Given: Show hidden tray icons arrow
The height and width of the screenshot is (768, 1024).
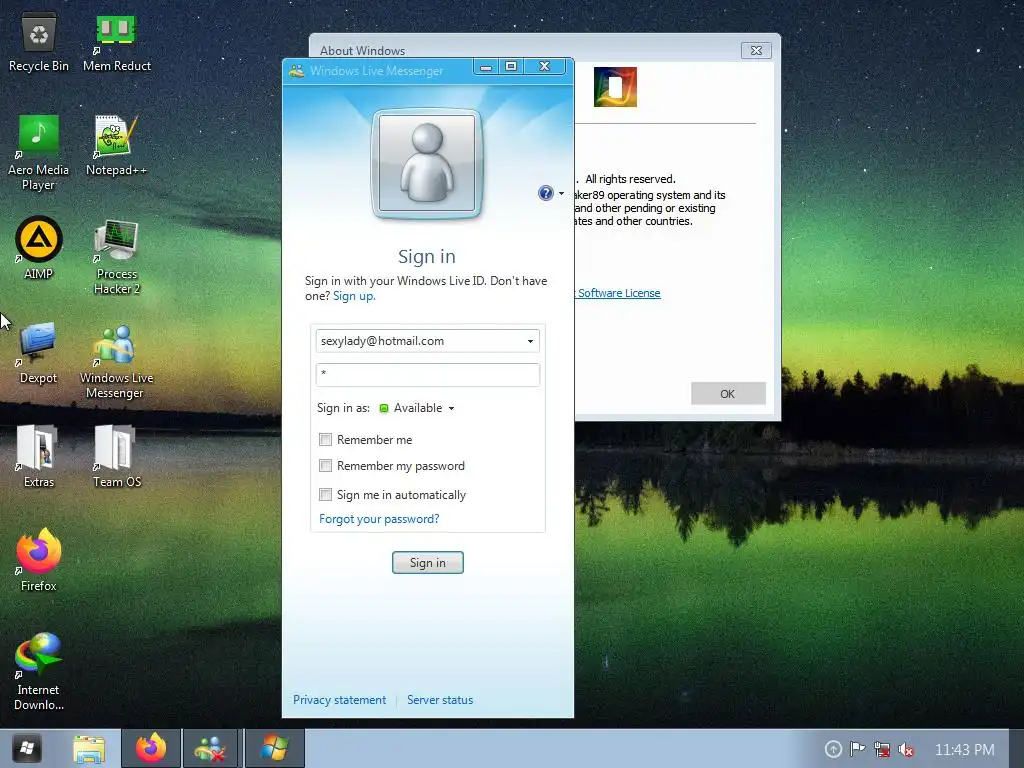Looking at the screenshot, I should pos(833,749).
